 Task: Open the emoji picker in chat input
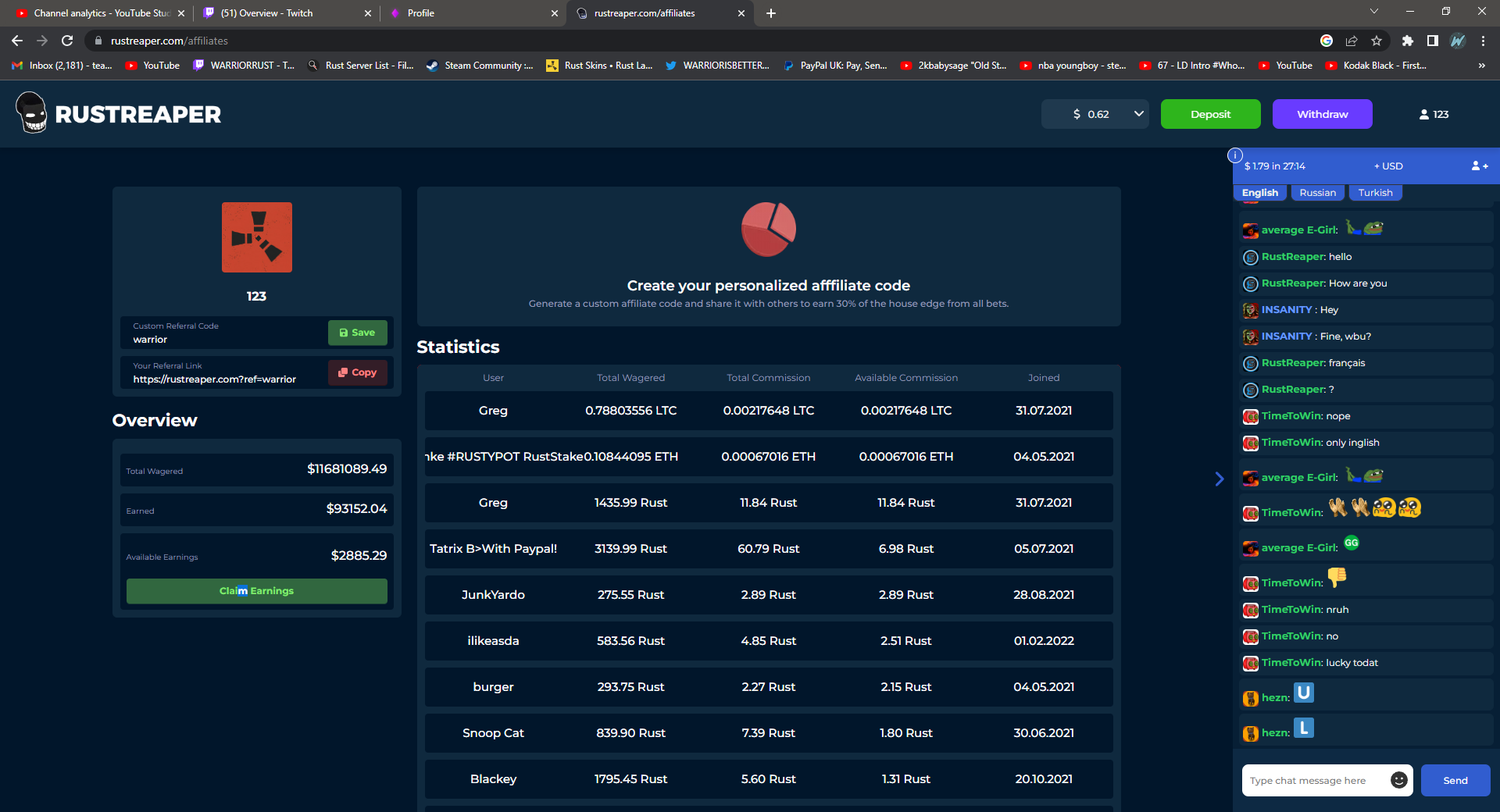pos(1398,780)
